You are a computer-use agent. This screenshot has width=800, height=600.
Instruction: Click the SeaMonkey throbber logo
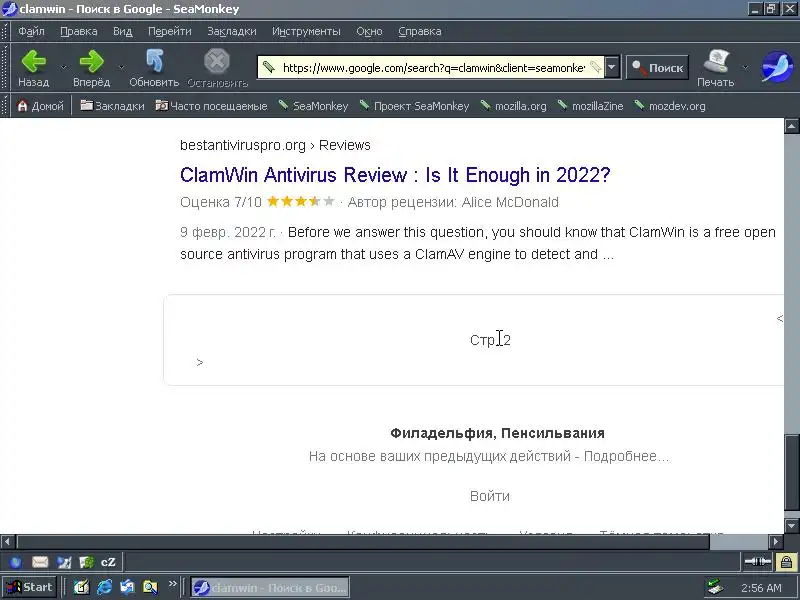[x=777, y=67]
